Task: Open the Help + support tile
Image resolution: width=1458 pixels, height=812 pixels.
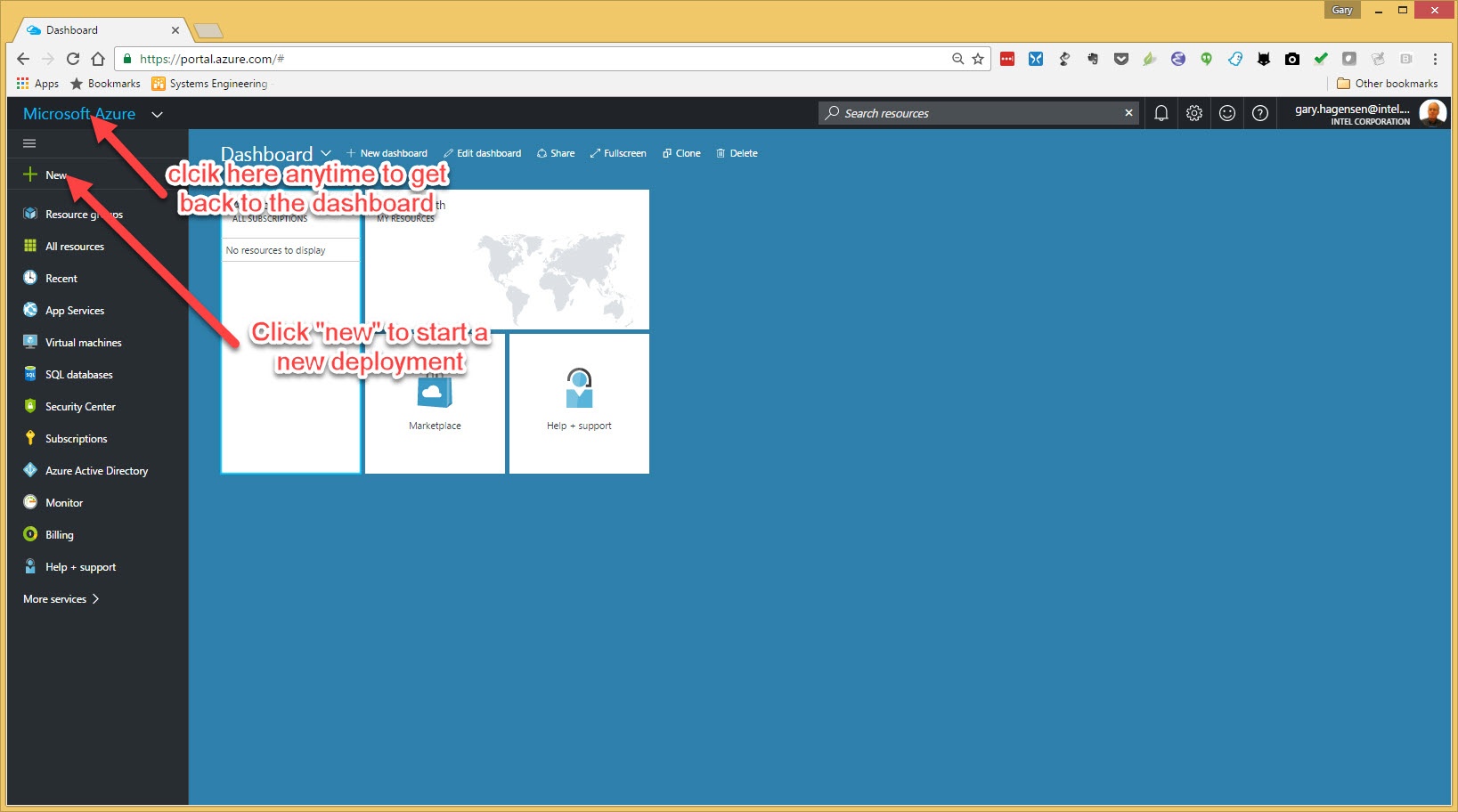Action: [x=579, y=404]
